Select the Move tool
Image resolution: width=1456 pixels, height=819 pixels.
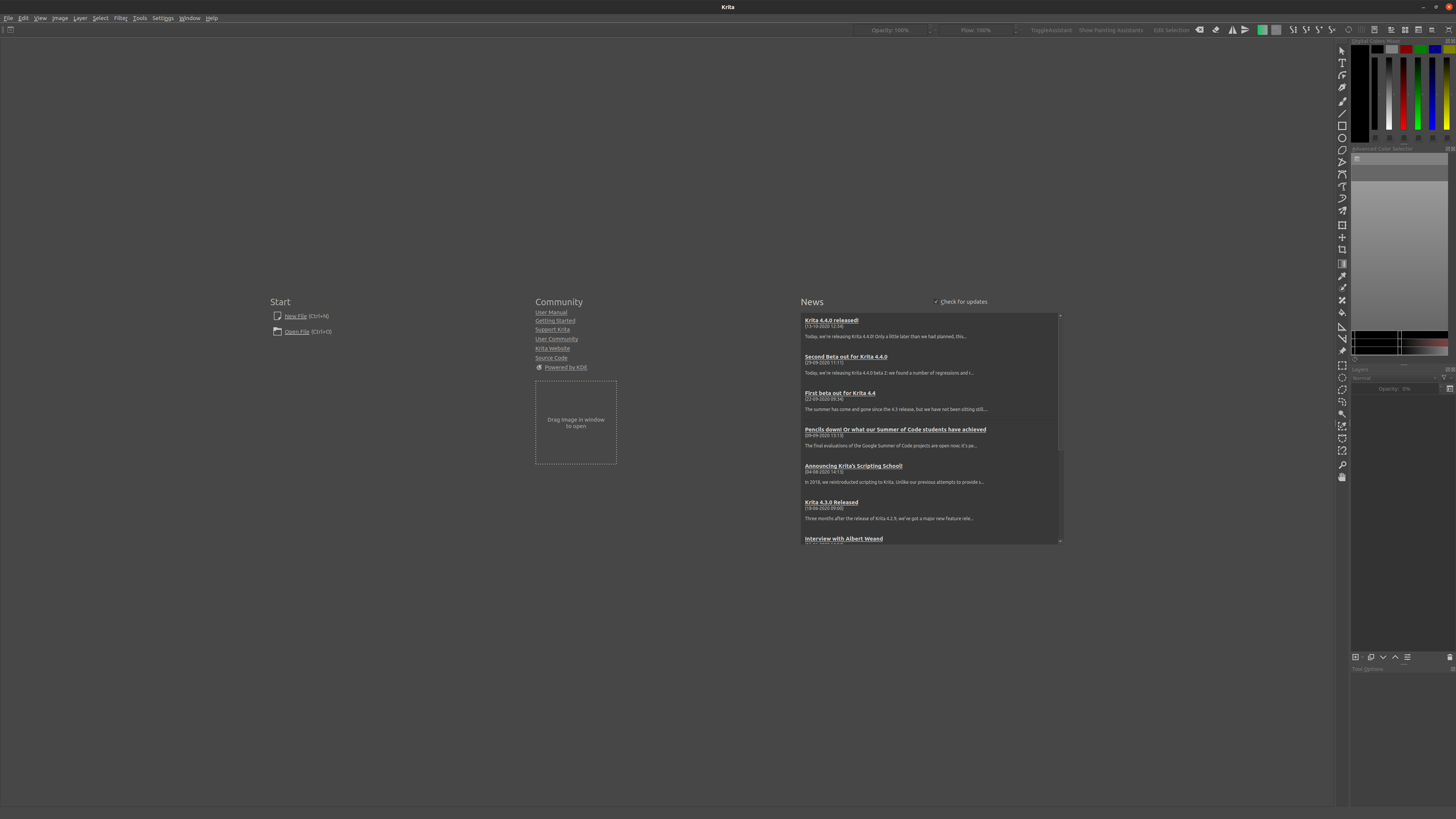(x=1342, y=237)
